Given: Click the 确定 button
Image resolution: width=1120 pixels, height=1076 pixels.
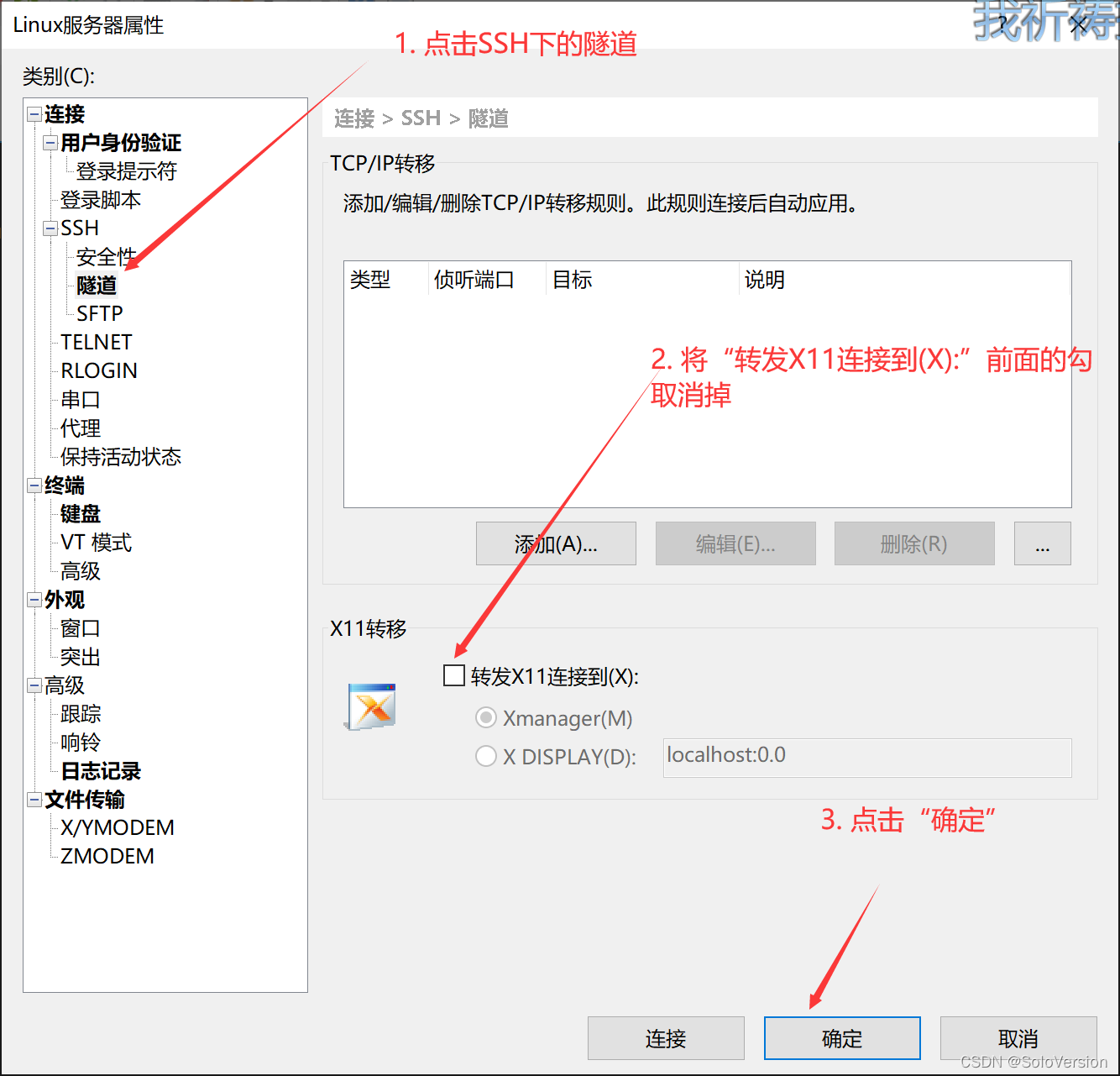Looking at the screenshot, I should coord(841,1037).
